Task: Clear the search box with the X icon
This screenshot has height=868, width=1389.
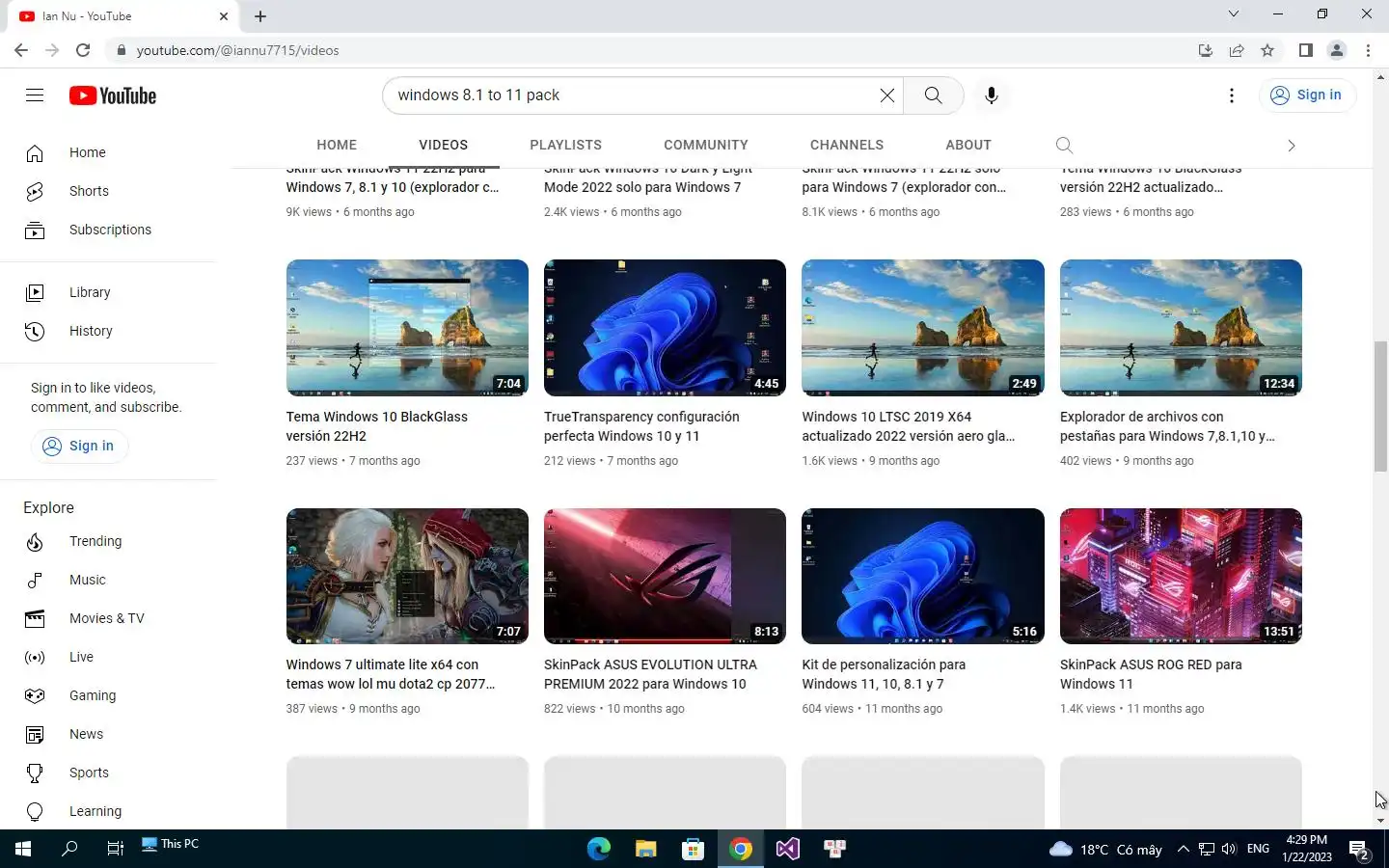Action: [887, 95]
